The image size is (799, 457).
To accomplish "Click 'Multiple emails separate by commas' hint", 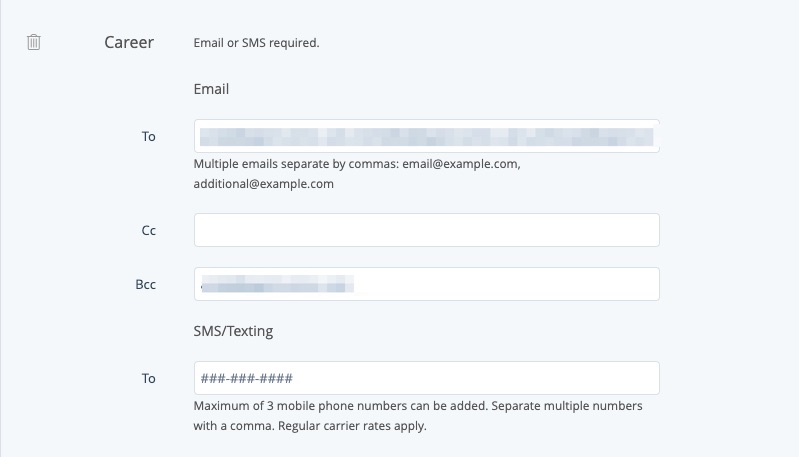I will point(296,164).
